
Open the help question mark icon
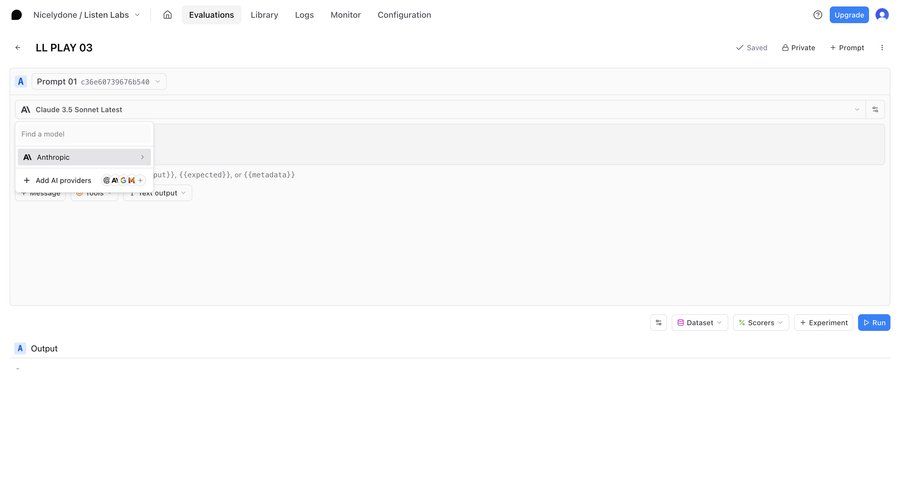coord(817,15)
